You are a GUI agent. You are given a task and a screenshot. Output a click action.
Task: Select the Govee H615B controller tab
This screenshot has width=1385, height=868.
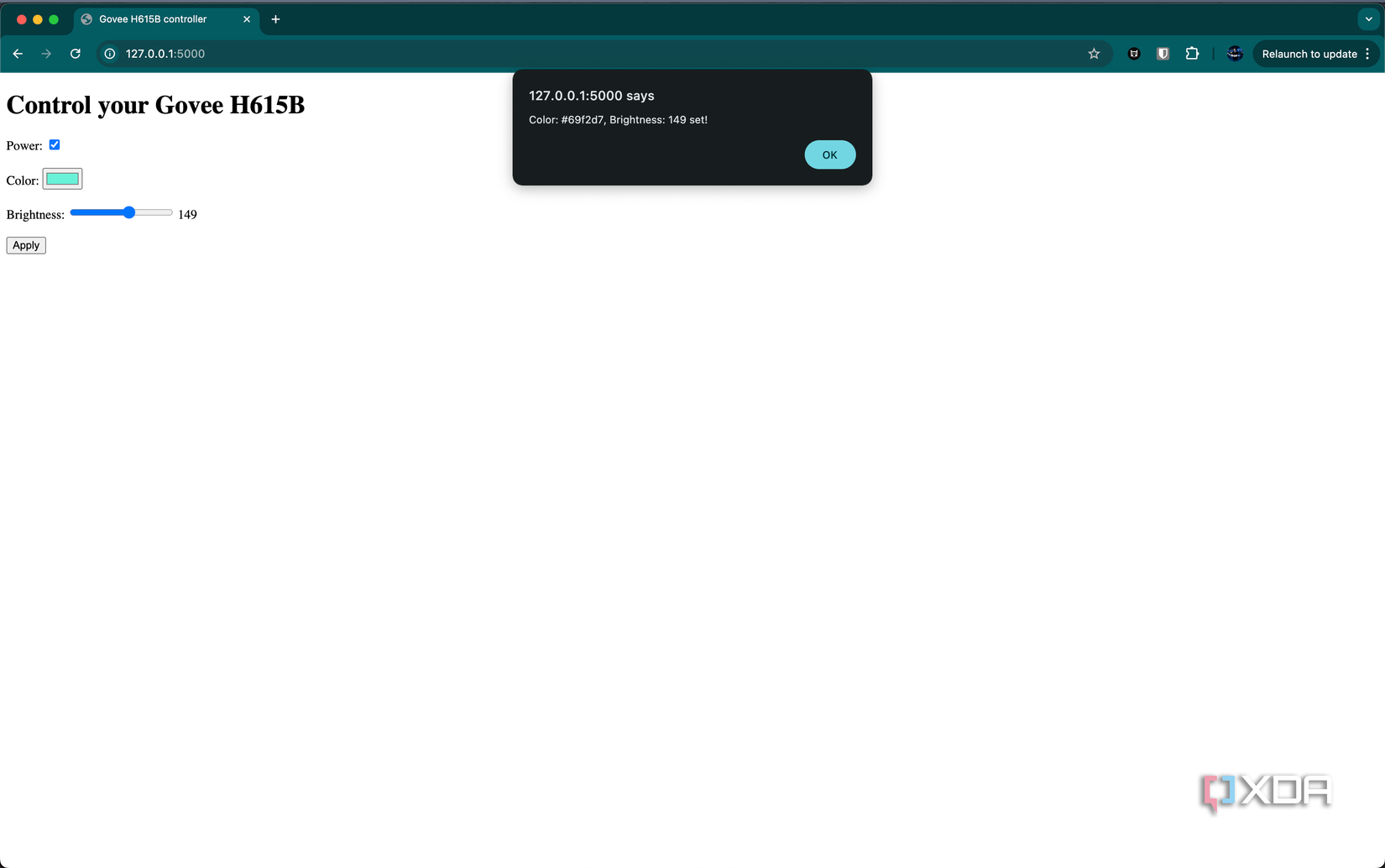[x=166, y=19]
